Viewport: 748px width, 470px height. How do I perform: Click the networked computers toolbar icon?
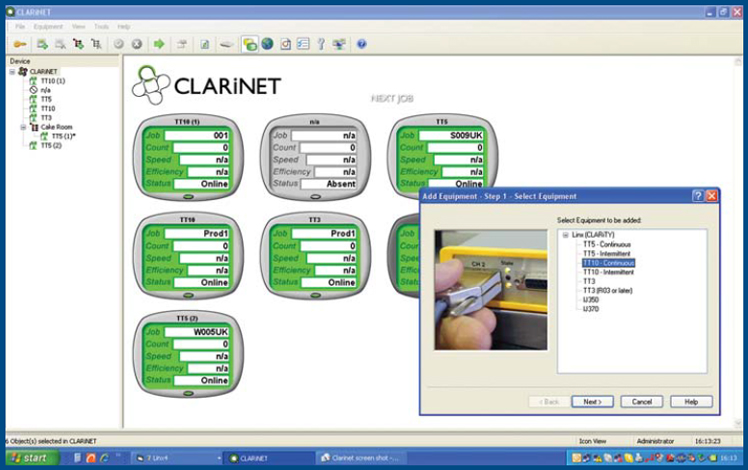pos(339,44)
